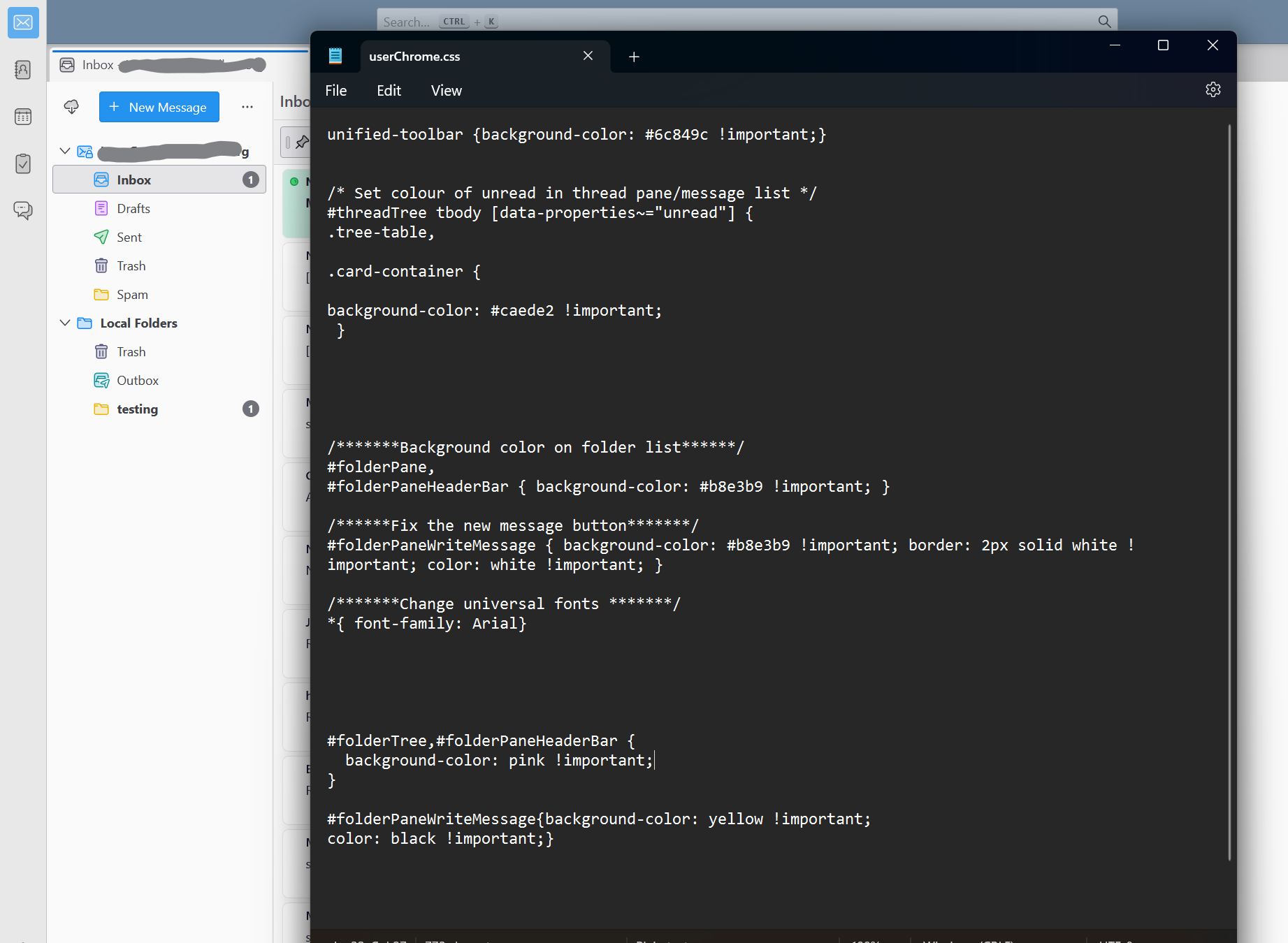This screenshot has height=943, width=1288.
Task: Open the Calendar space icon
Action: click(x=23, y=117)
